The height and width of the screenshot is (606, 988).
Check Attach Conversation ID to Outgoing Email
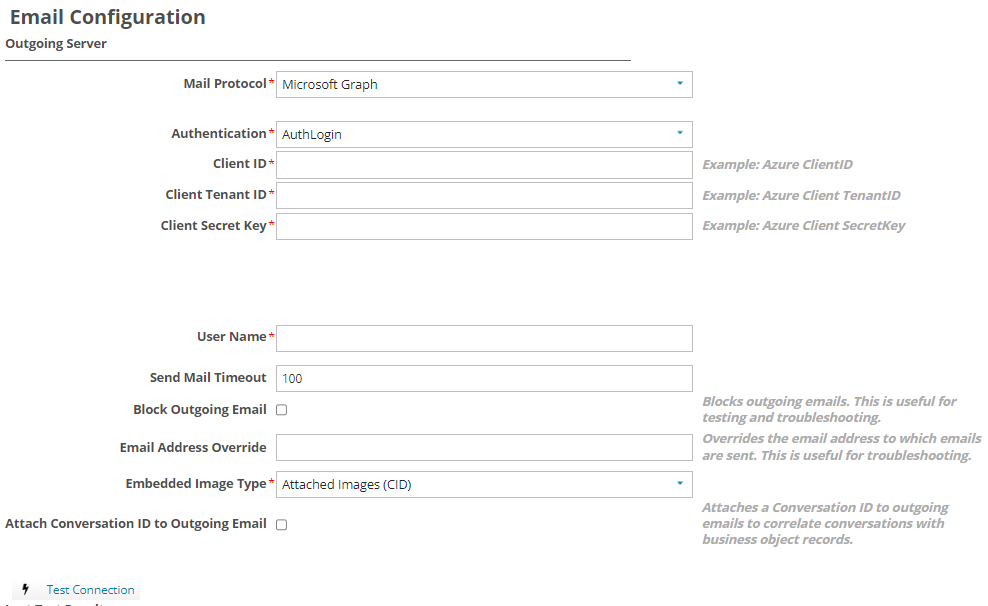pos(281,524)
